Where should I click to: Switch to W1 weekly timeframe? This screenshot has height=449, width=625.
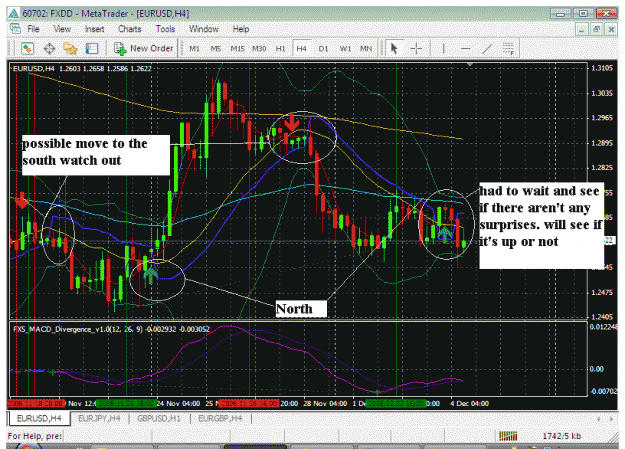[x=345, y=49]
